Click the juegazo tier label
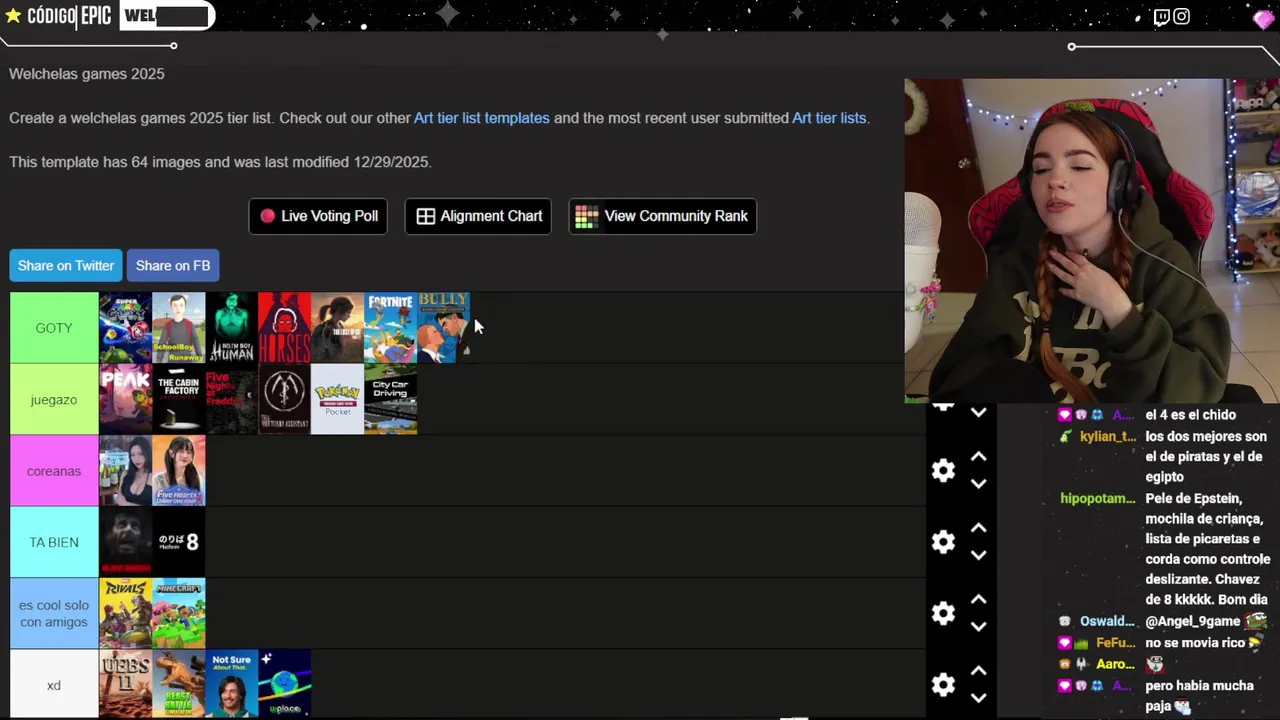The height and width of the screenshot is (720, 1280). click(x=54, y=399)
